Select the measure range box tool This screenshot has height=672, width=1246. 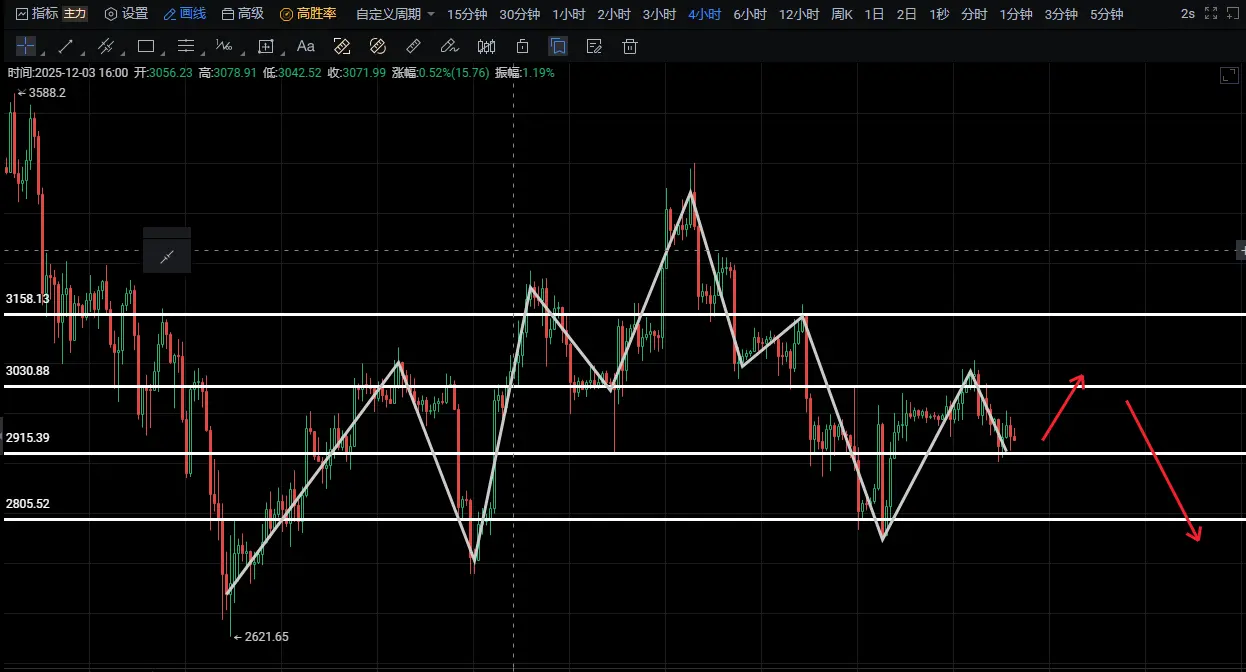(265, 46)
